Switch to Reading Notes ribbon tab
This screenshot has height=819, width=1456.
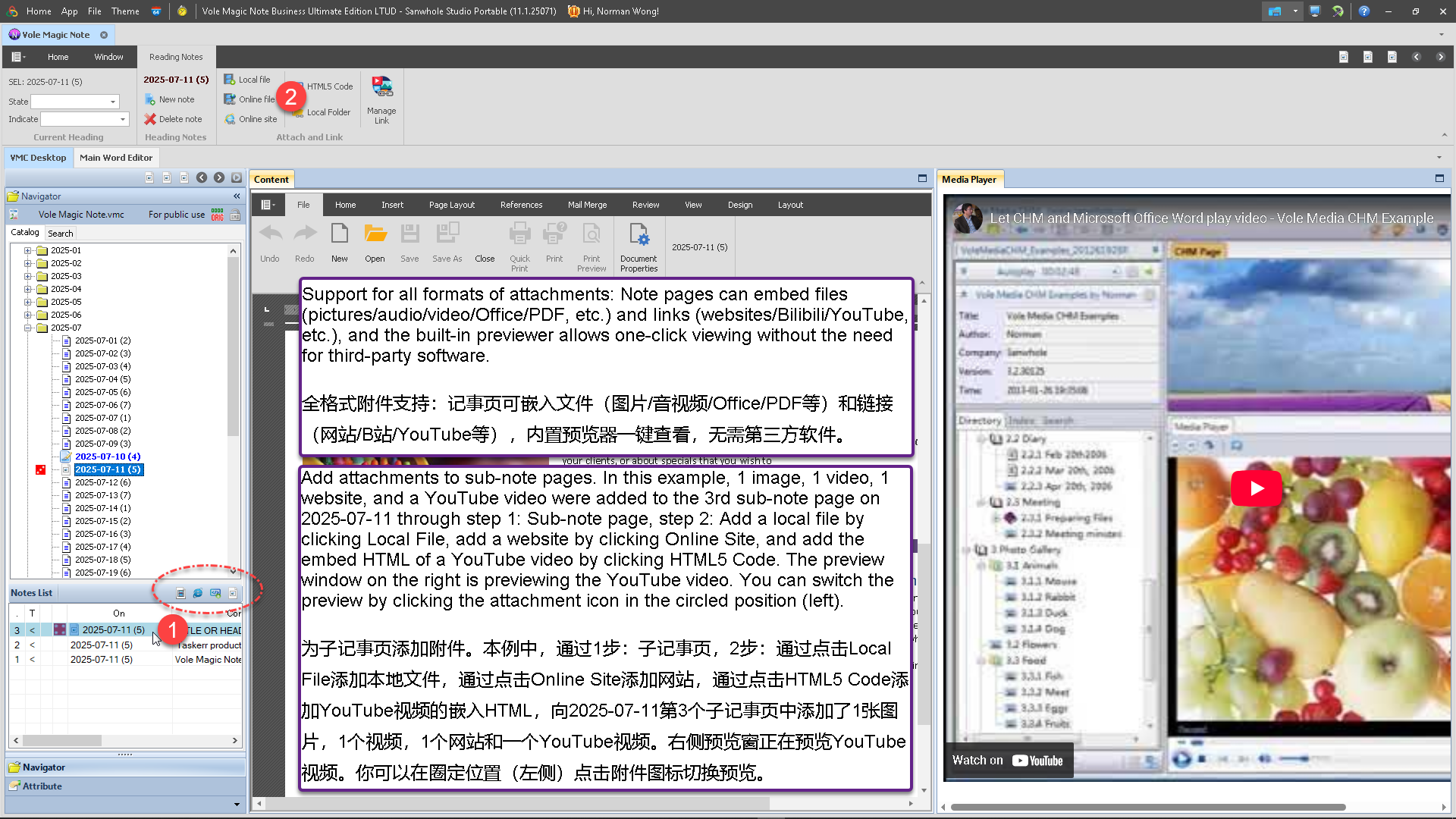[176, 57]
